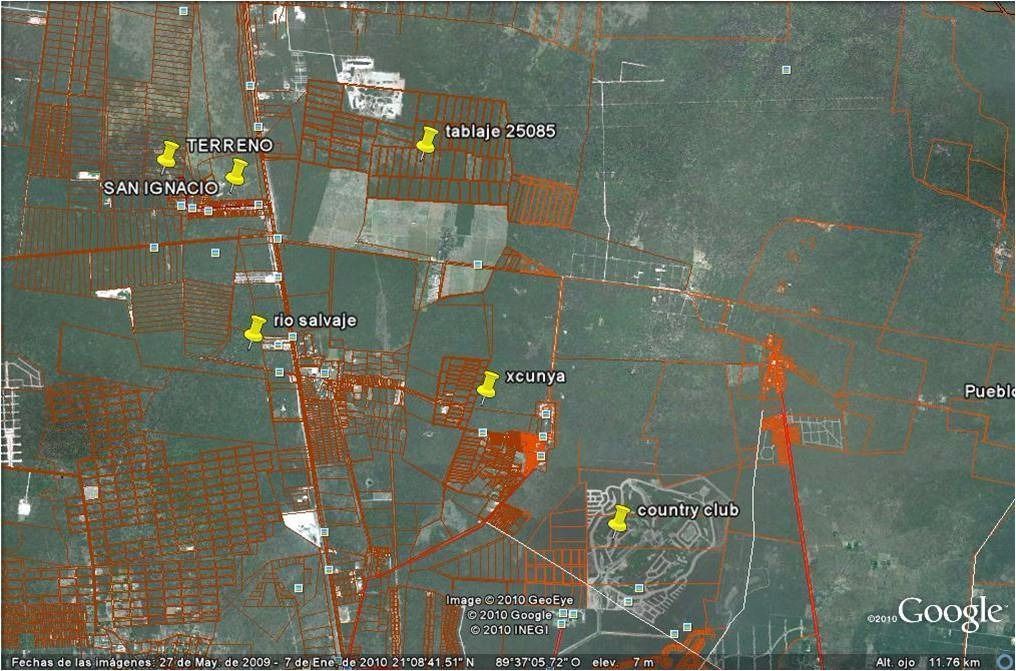
Task: Select the rio salvaje pushpin marker
Action: coord(255,329)
